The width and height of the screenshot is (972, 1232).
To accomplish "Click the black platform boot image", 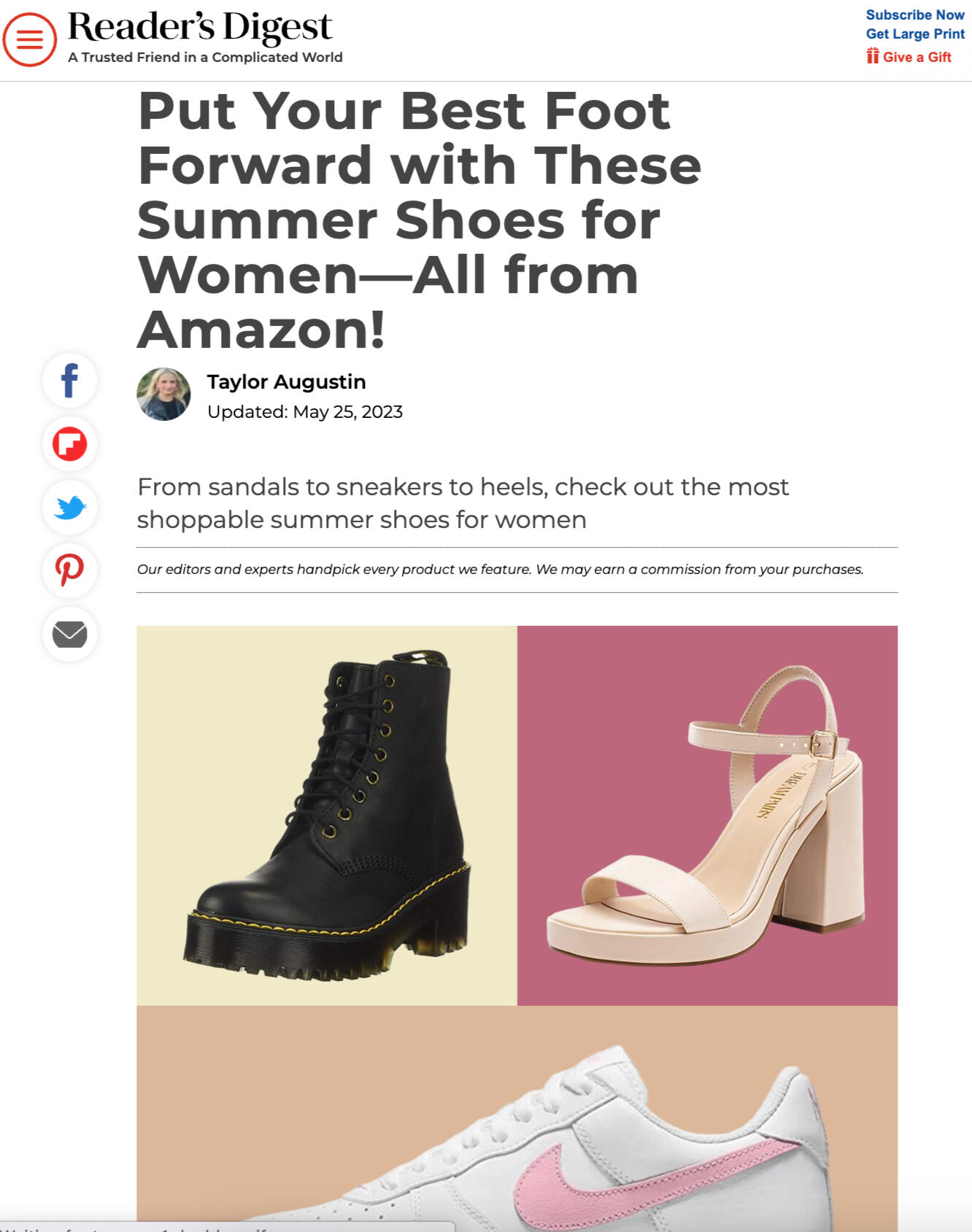I will tap(327, 815).
